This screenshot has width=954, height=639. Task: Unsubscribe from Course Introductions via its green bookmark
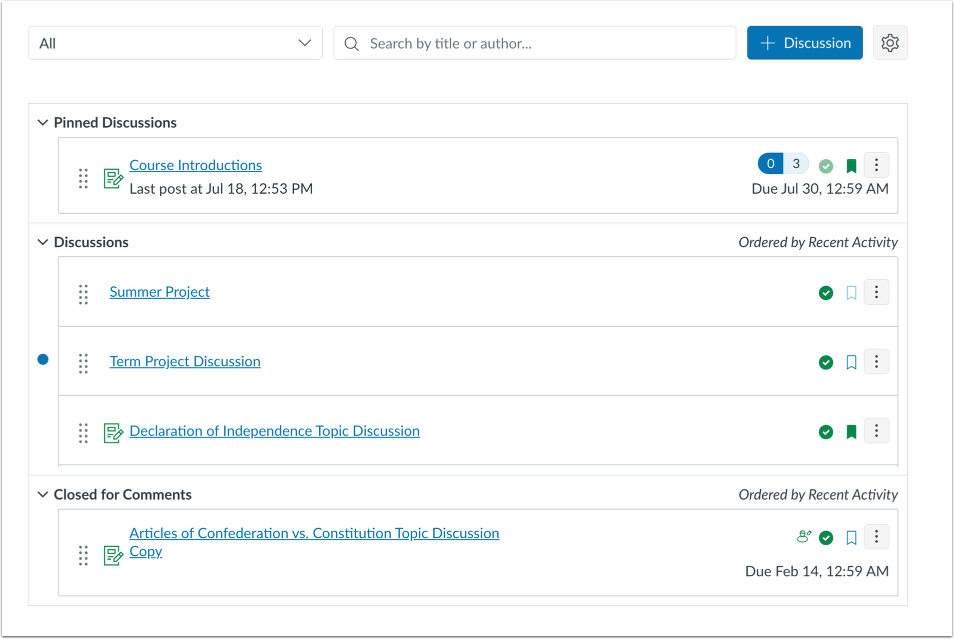851,165
